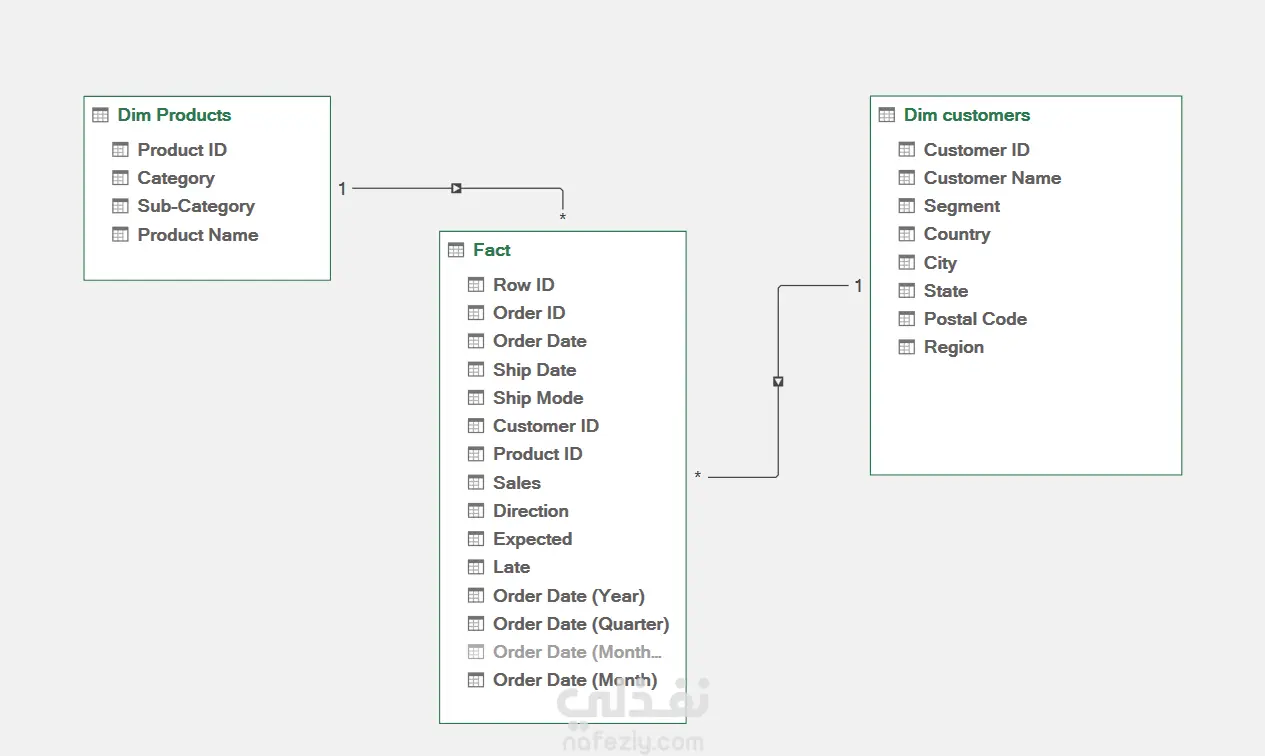Click the column icon beside Sales
1265x756 pixels.
coord(476,483)
